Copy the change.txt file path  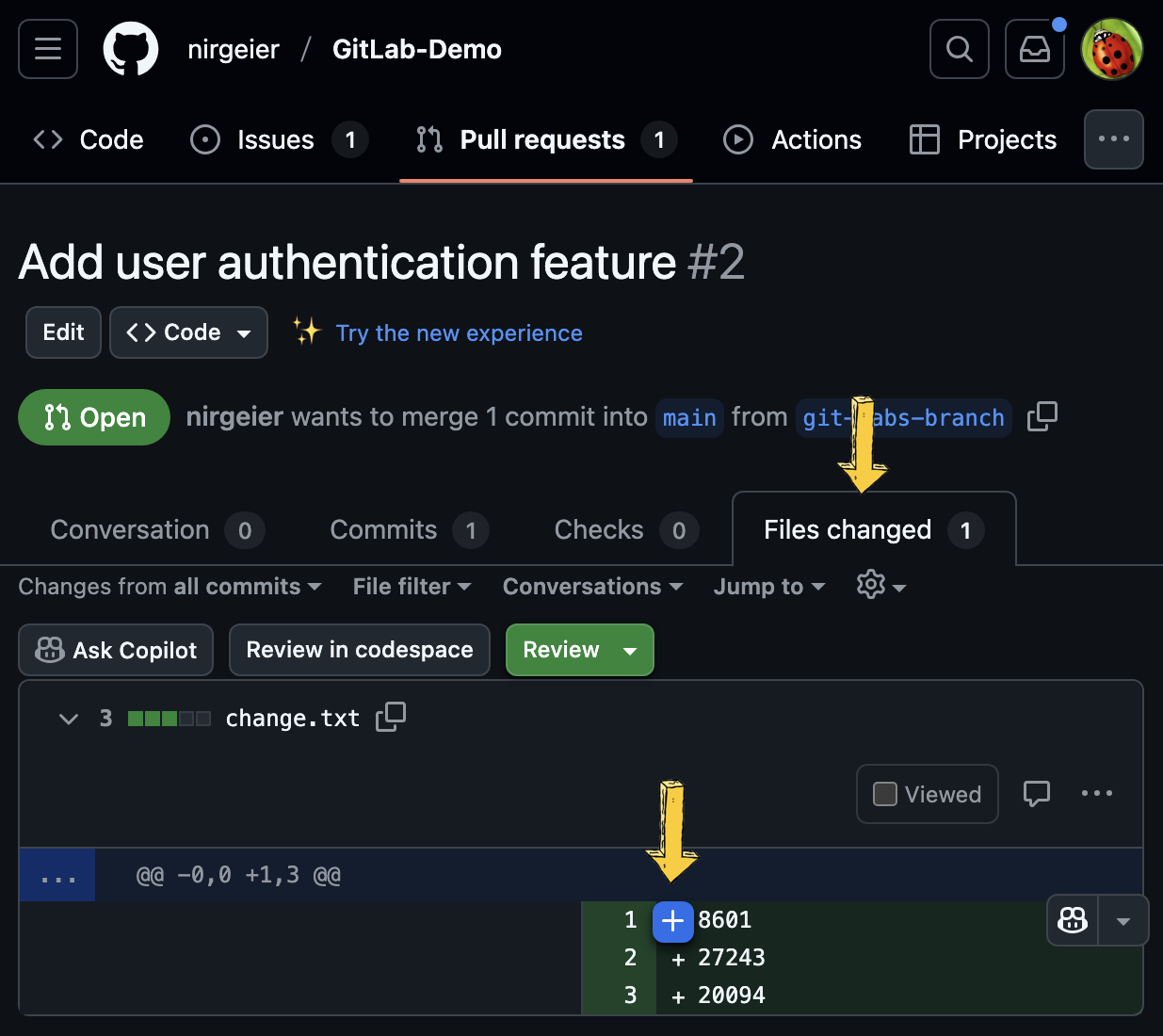pos(391,718)
